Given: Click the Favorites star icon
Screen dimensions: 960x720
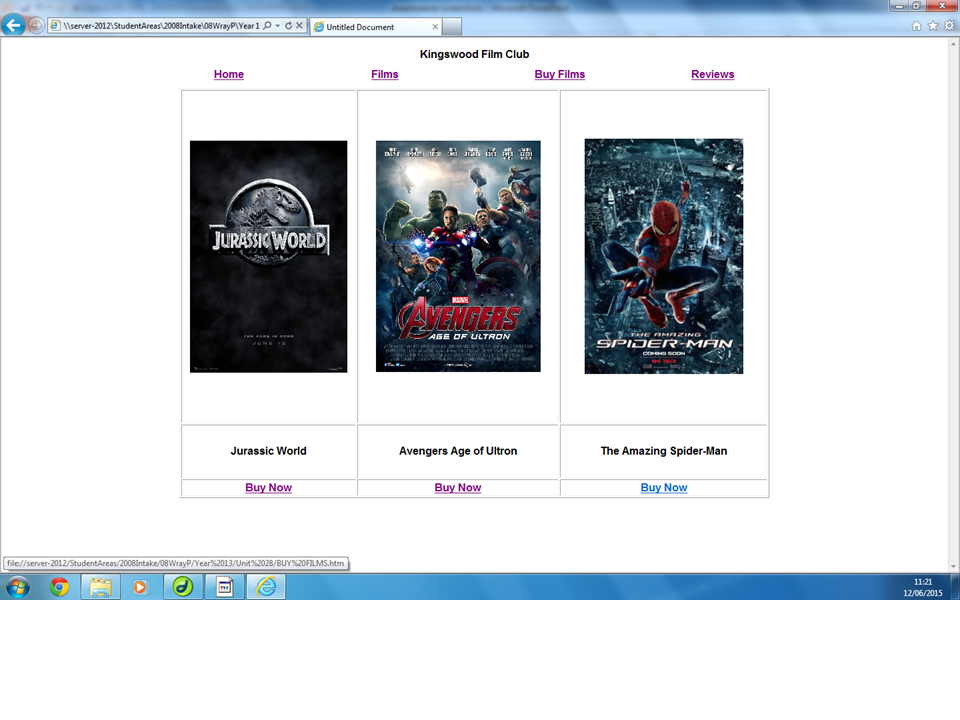Looking at the screenshot, I should pyautogui.click(x=933, y=26).
